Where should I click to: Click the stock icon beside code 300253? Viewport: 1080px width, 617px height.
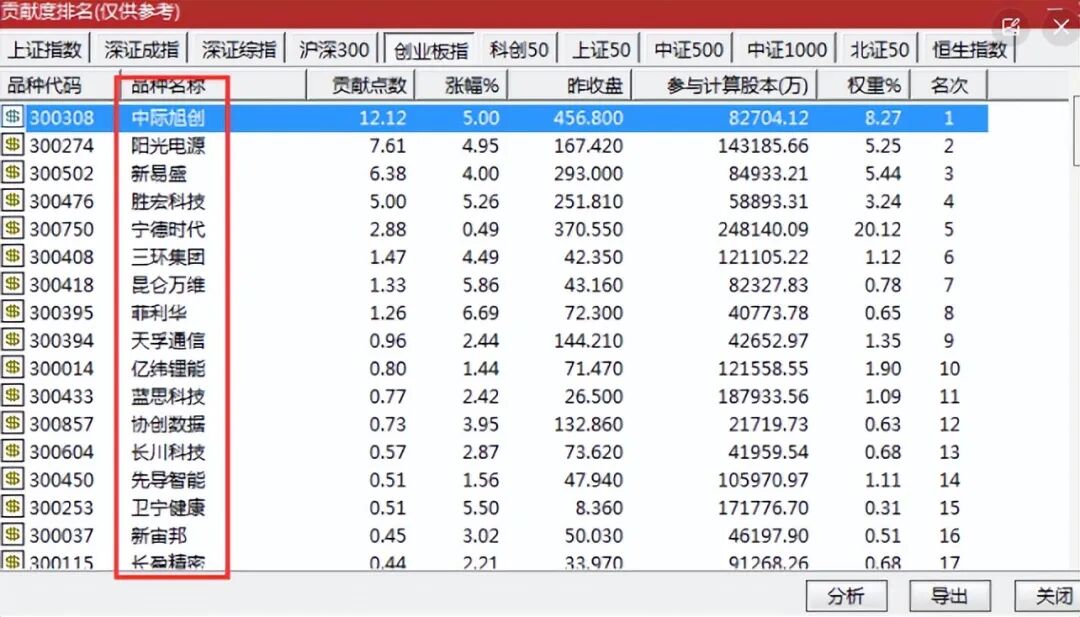point(12,507)
